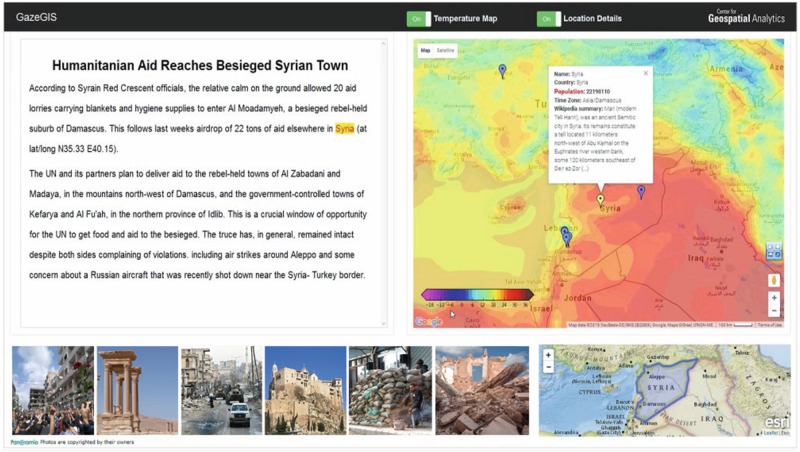Click the blue marker cluster near Lebanon
Image resolution: width=800 pixels, height=452 pixels.
click(565, 236)
